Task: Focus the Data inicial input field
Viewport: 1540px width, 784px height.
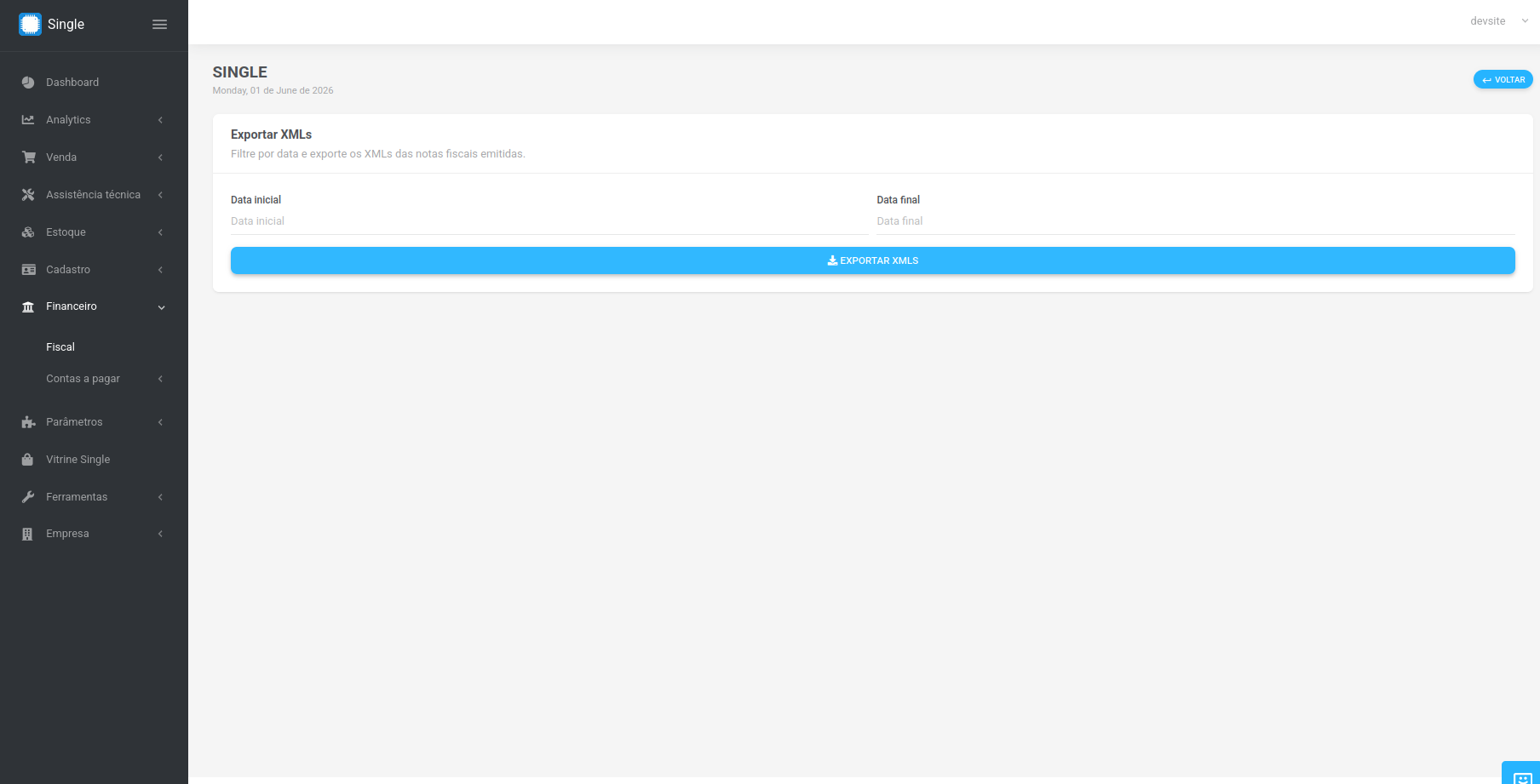Action: pos(549,221)
